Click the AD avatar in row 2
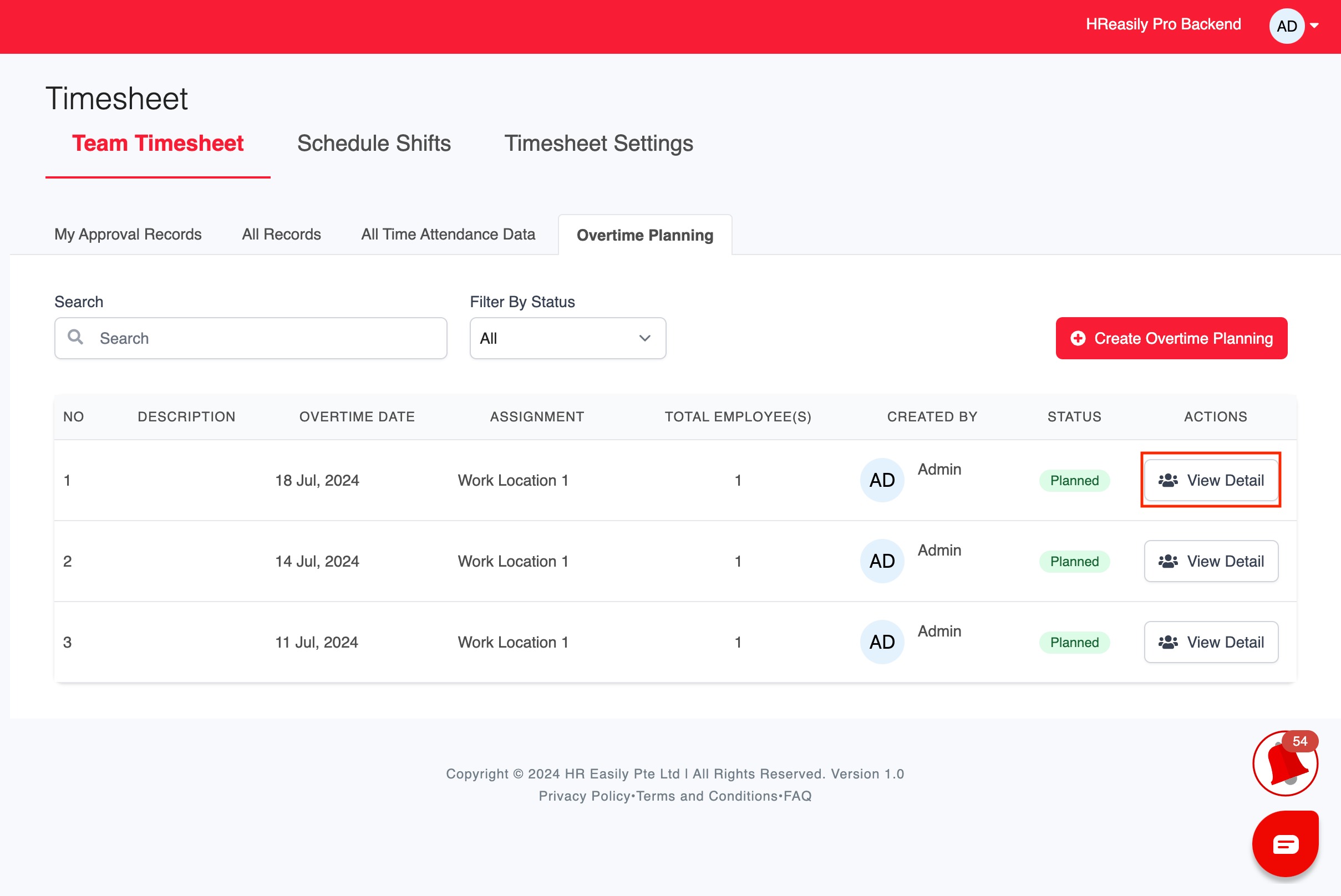1341x896 pixels. tap(881, 561)
